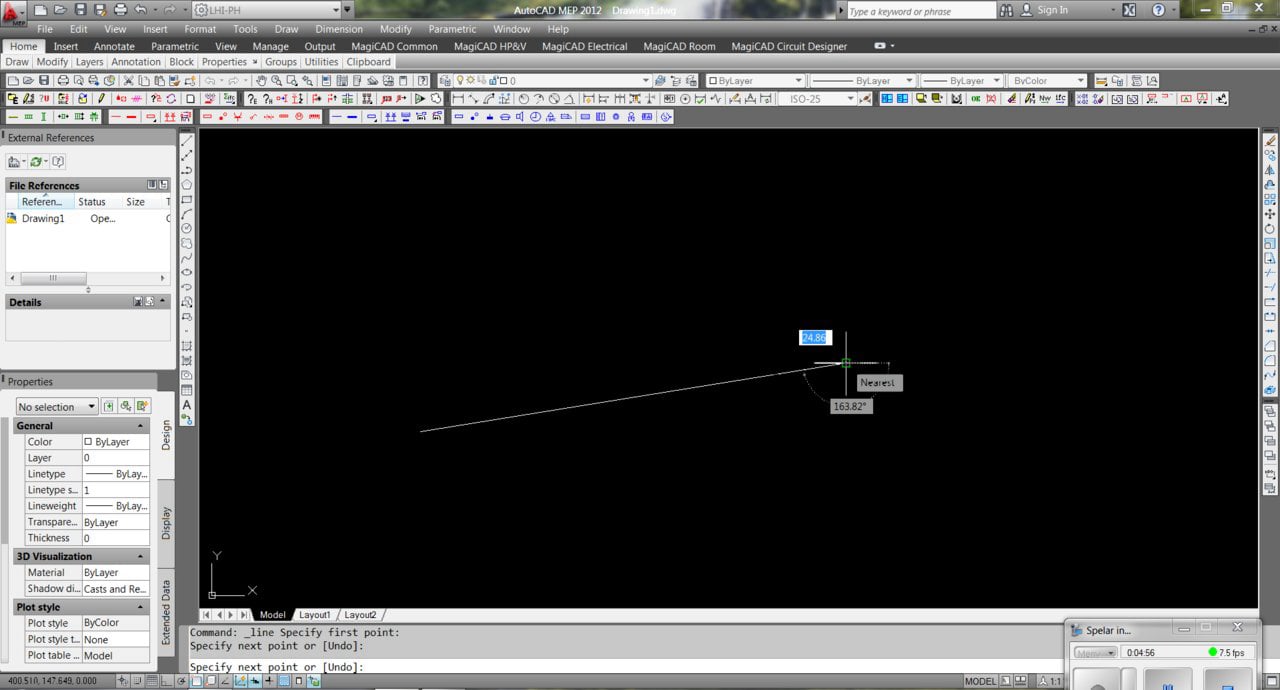Click in the keyword search box
Screen dimensions: 1280x690
(920, 11)
